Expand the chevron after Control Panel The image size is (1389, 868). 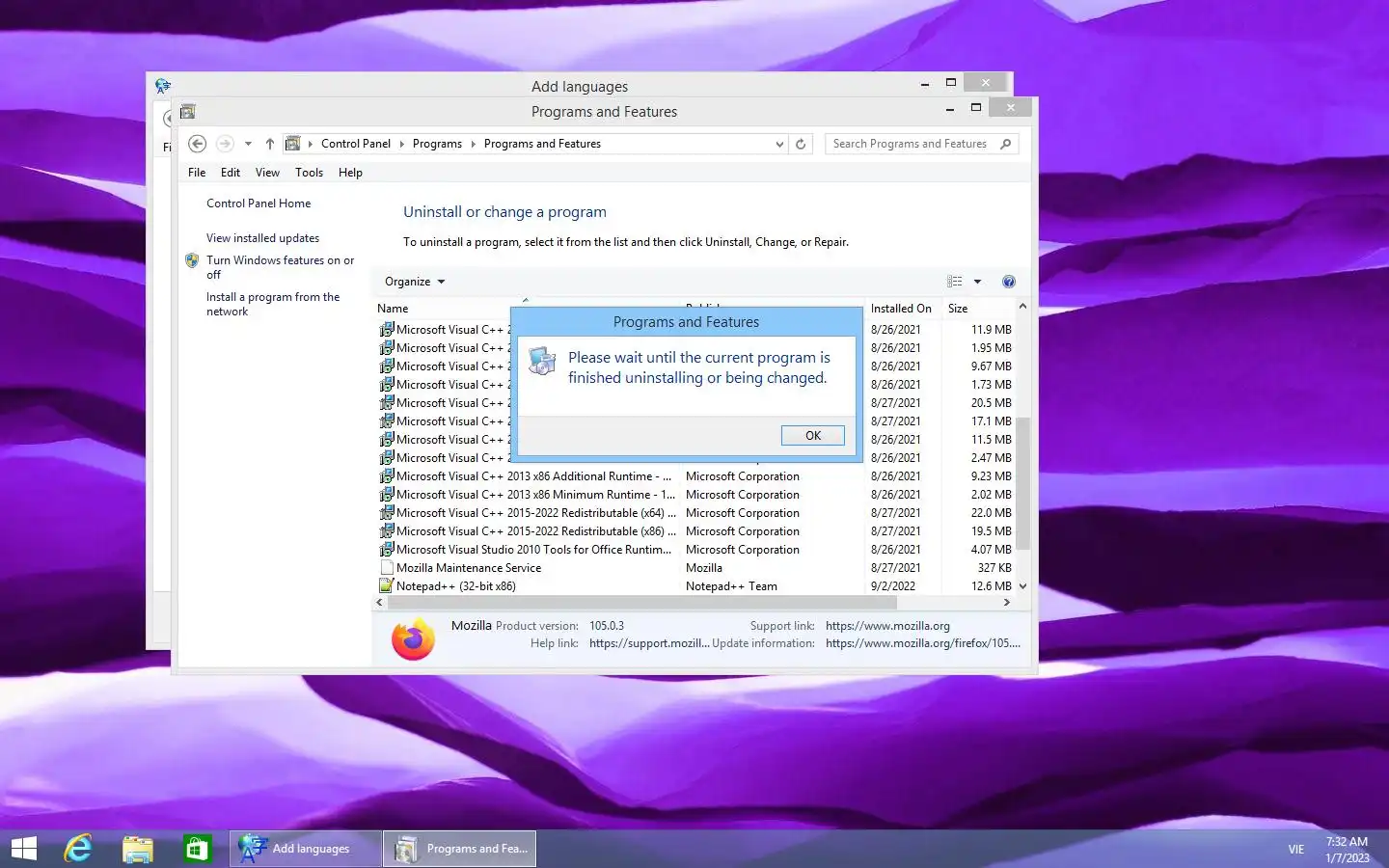point(402,144)
